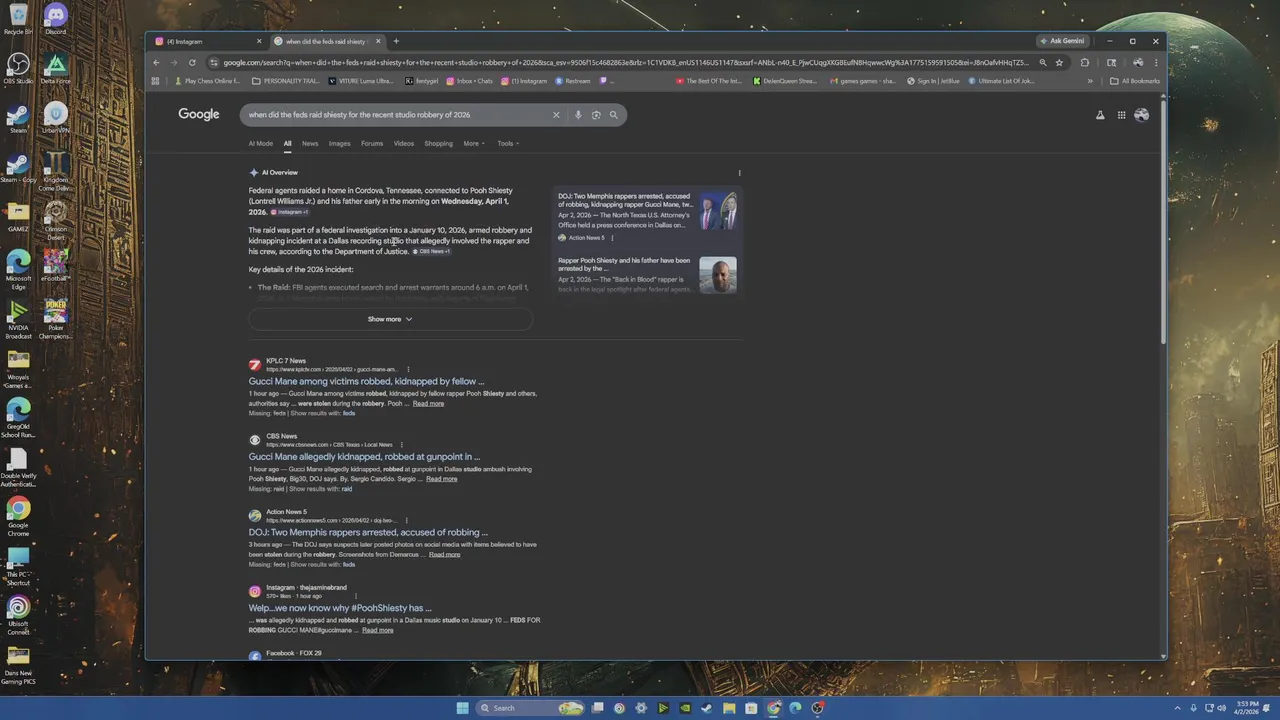
Task: Open Discord from the desktop
Action: 56,18
